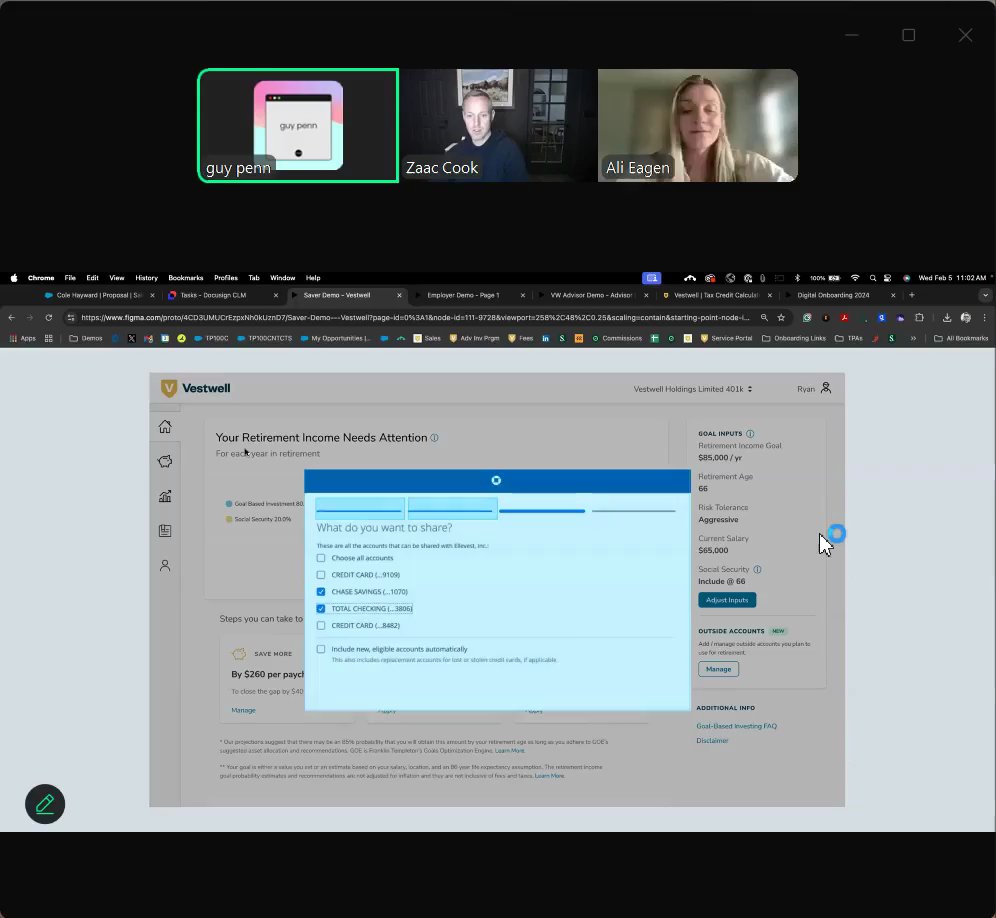
Task: Uncheck the TOTAL CHECKING (...3806) checkbox
Action: (321, 609)
